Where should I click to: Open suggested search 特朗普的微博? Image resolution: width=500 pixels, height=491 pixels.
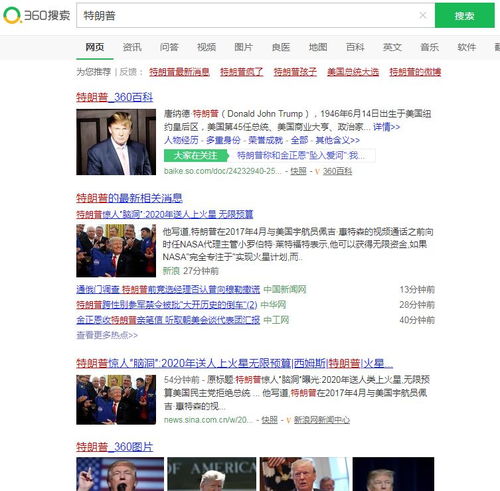coord(415,72)
